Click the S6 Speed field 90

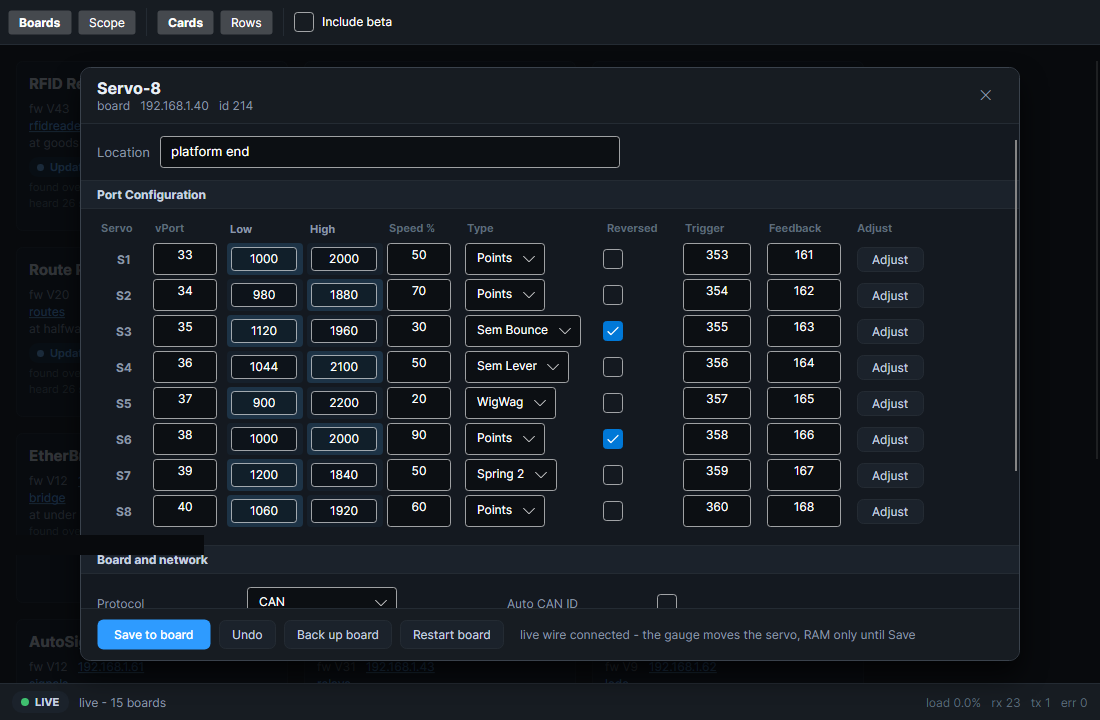pyautogui.click(x=419, y=439)
